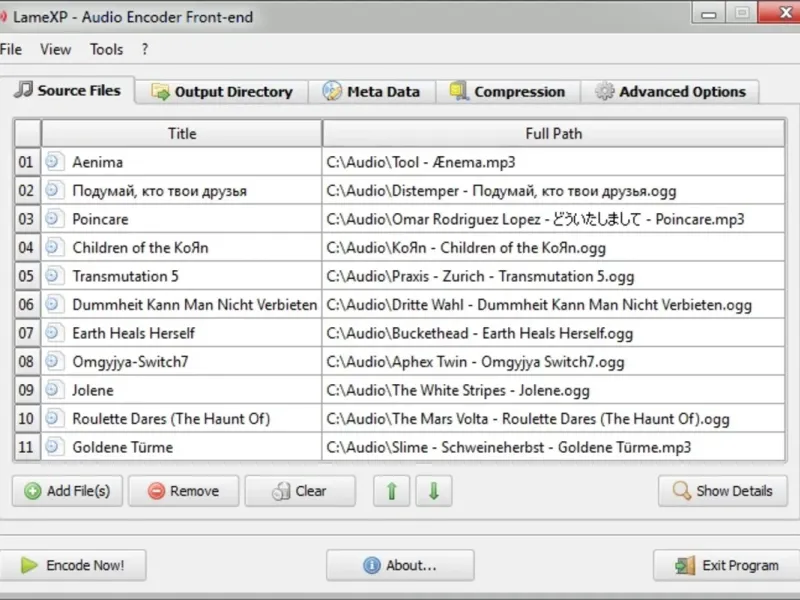This screenshot has width=800, height=600.
Task: Select path 'Slime - Schweineherbst - Goldene Türme.mp3'
Action: [x=509, y=447]
